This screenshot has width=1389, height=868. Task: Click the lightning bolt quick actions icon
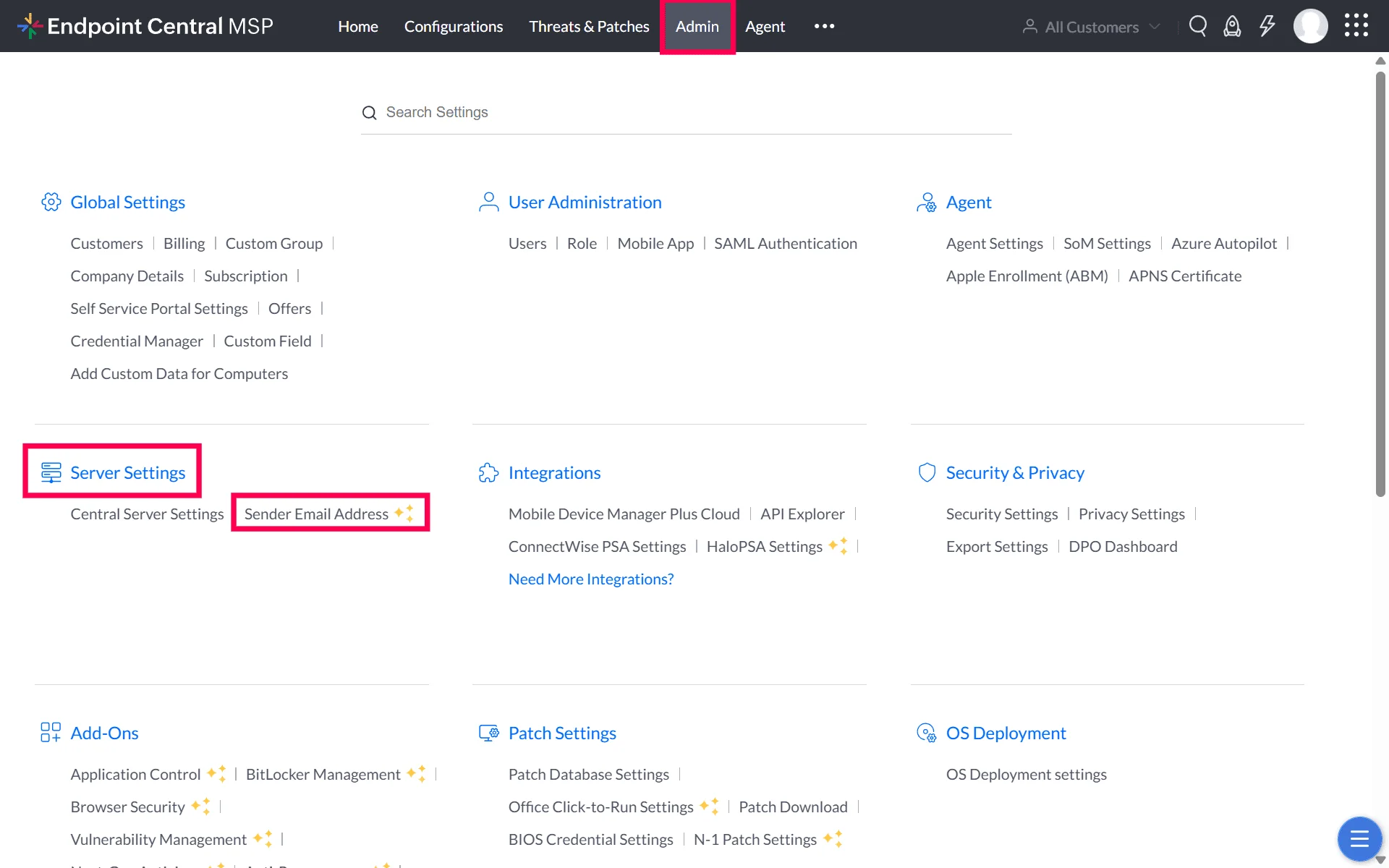click(1267, 27)
